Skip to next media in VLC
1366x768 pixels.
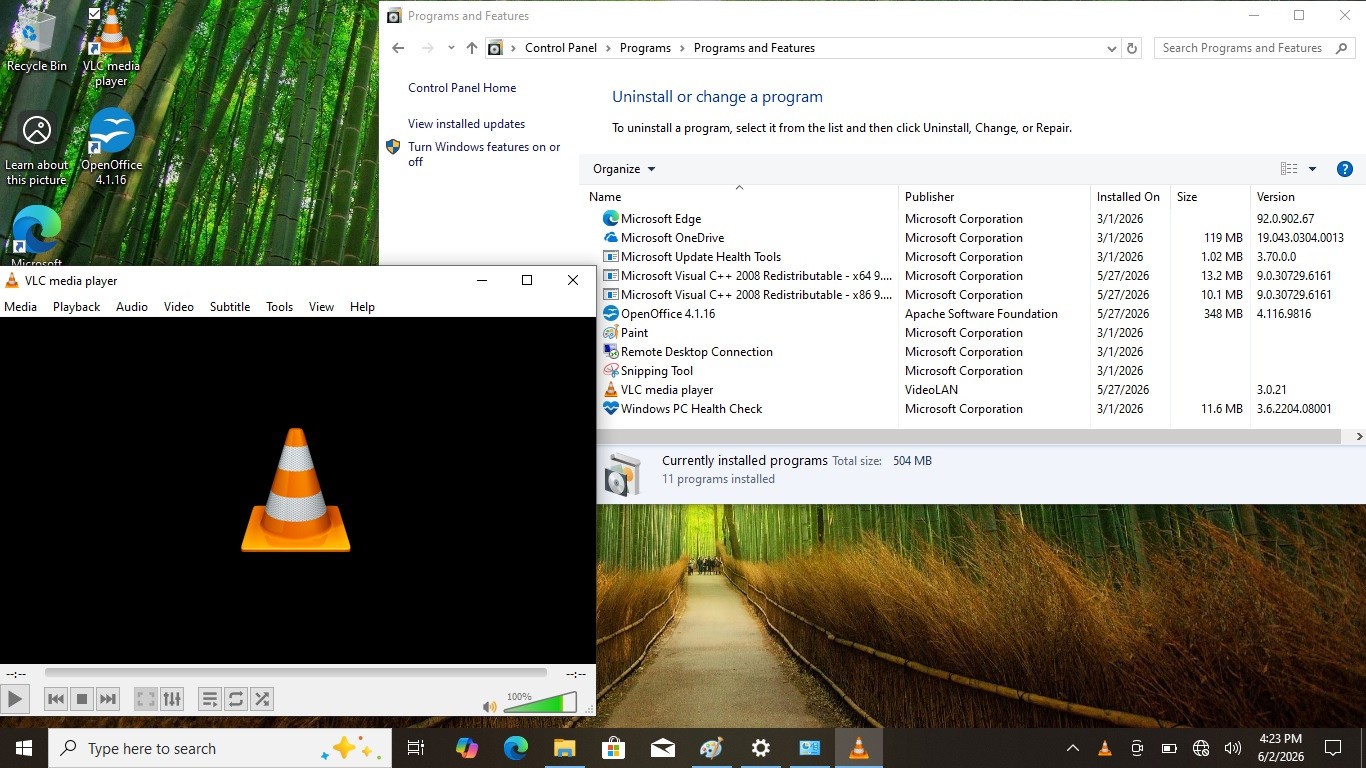108,699
